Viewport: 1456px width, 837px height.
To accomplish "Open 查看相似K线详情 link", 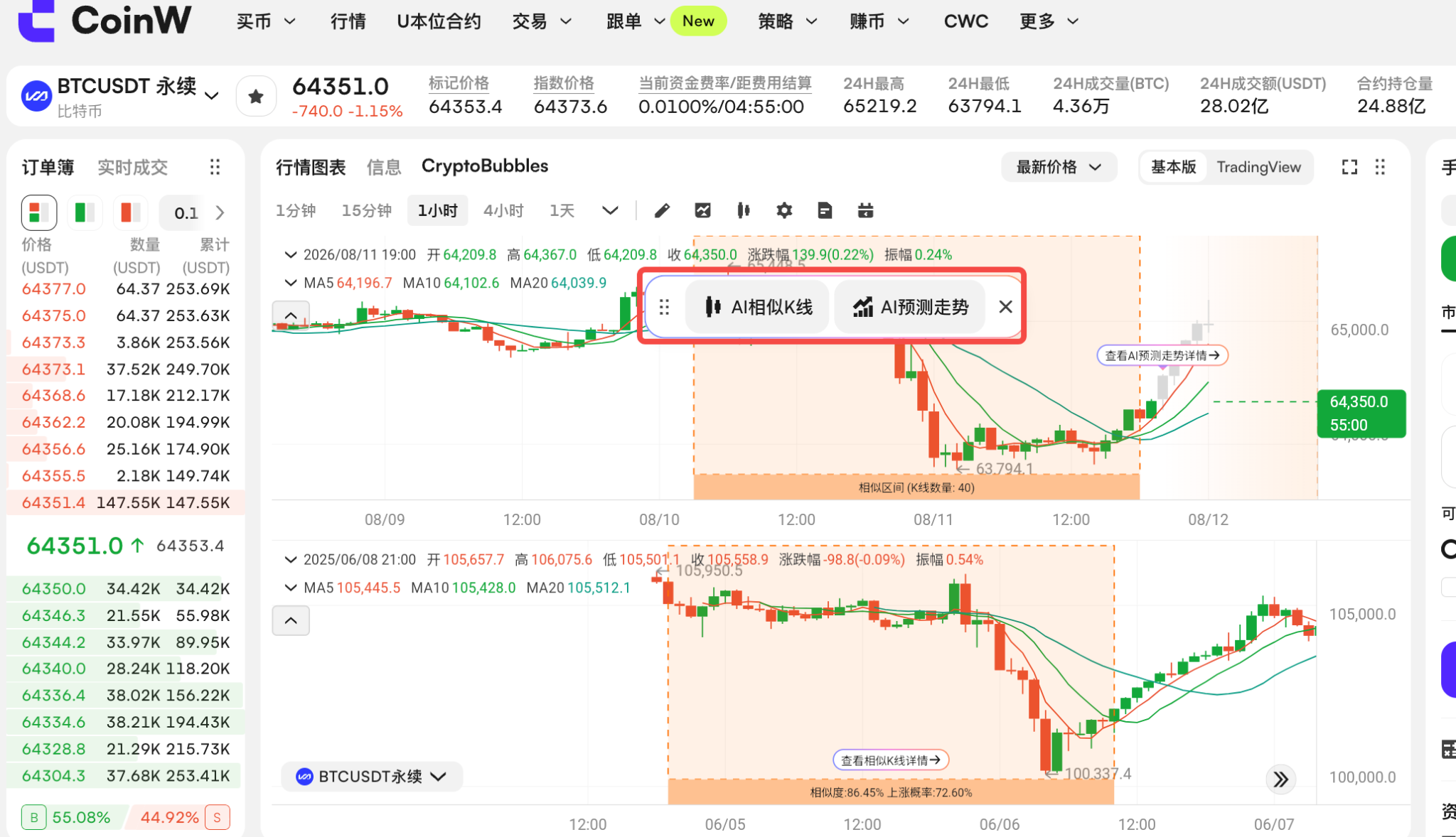I will click(x=891, y=760).
